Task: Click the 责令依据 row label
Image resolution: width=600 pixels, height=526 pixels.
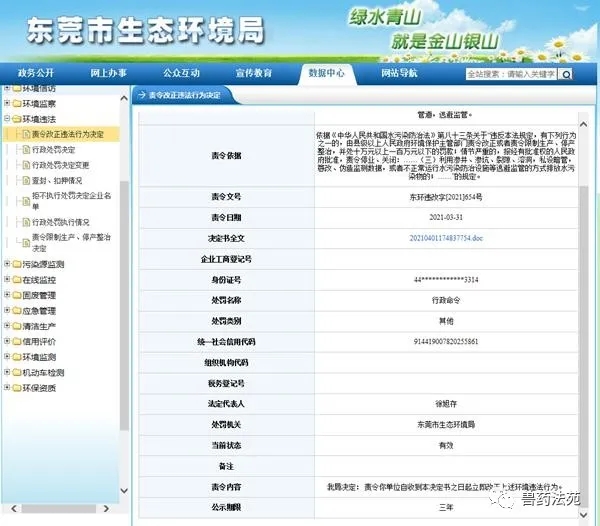Action: pyautogui.click(x=226, y=156)
